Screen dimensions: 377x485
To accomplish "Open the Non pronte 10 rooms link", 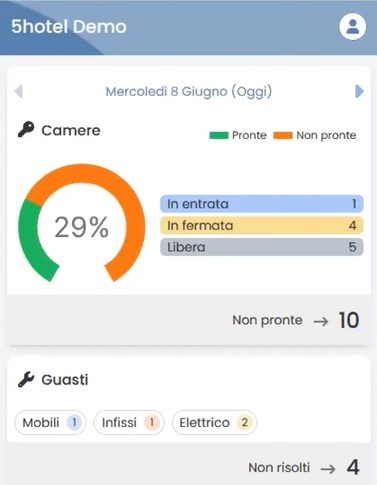I will coord(296,320).
